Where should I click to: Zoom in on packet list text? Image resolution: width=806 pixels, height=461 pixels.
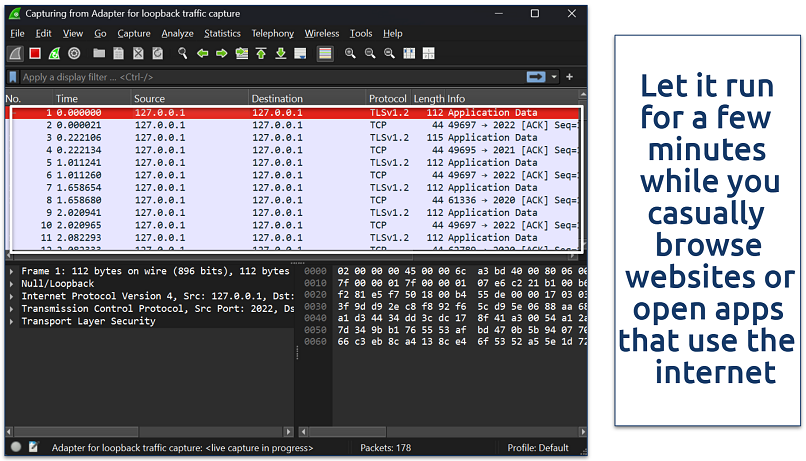pos(351,53)
